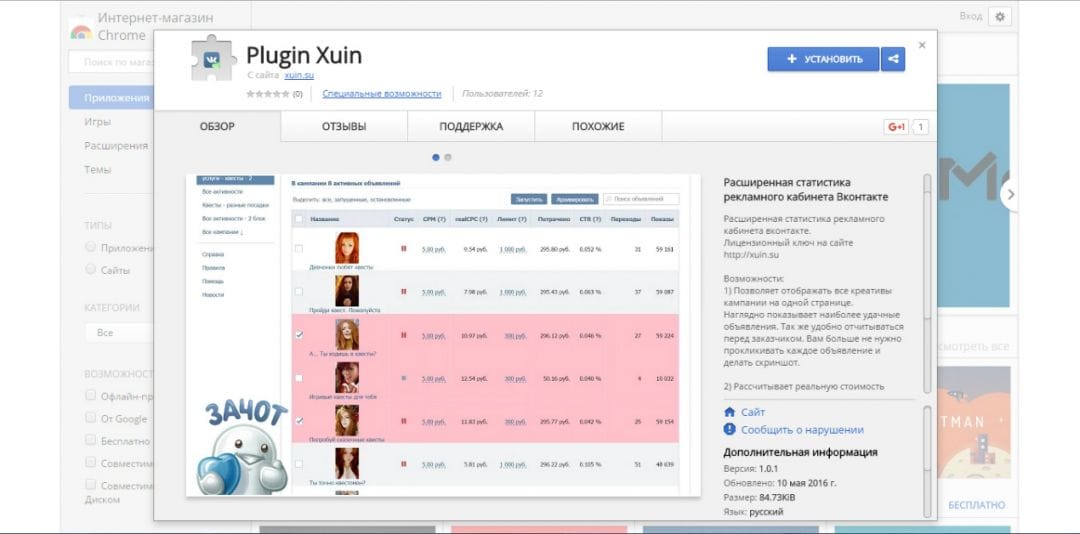
Task: Switch to the ОБЗОР tab
Action: (217, 127)
